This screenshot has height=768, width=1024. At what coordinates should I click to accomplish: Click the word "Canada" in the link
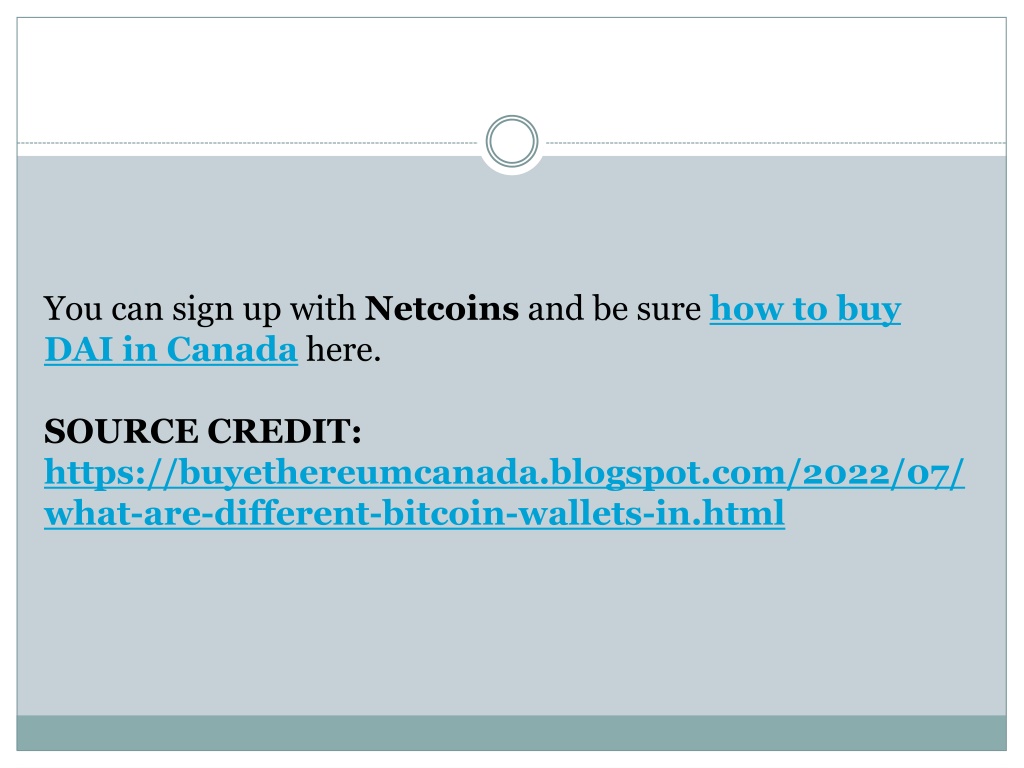pos(232,349)
